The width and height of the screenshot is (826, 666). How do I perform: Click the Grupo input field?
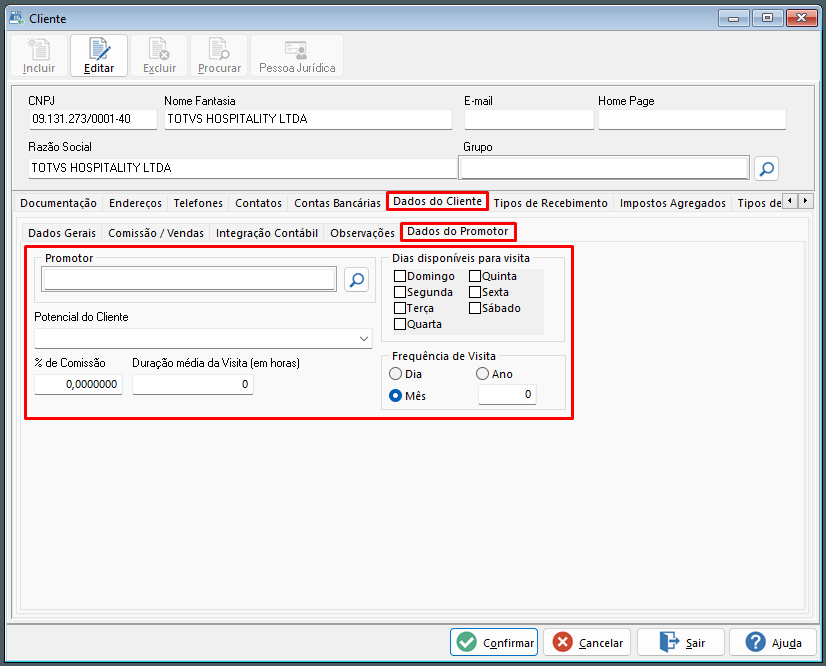click(x=605, y=168)
